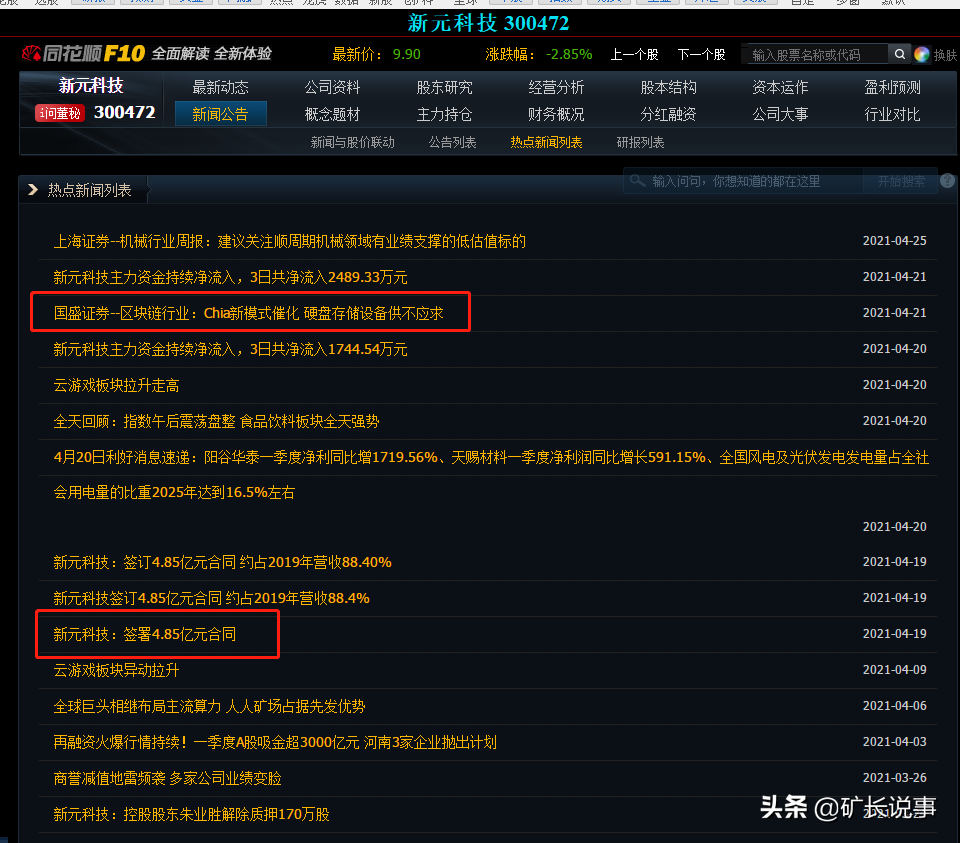This screenshot has width=960, height=843.
Task: Click the date 2021-03-26
Action: [894, 777]
